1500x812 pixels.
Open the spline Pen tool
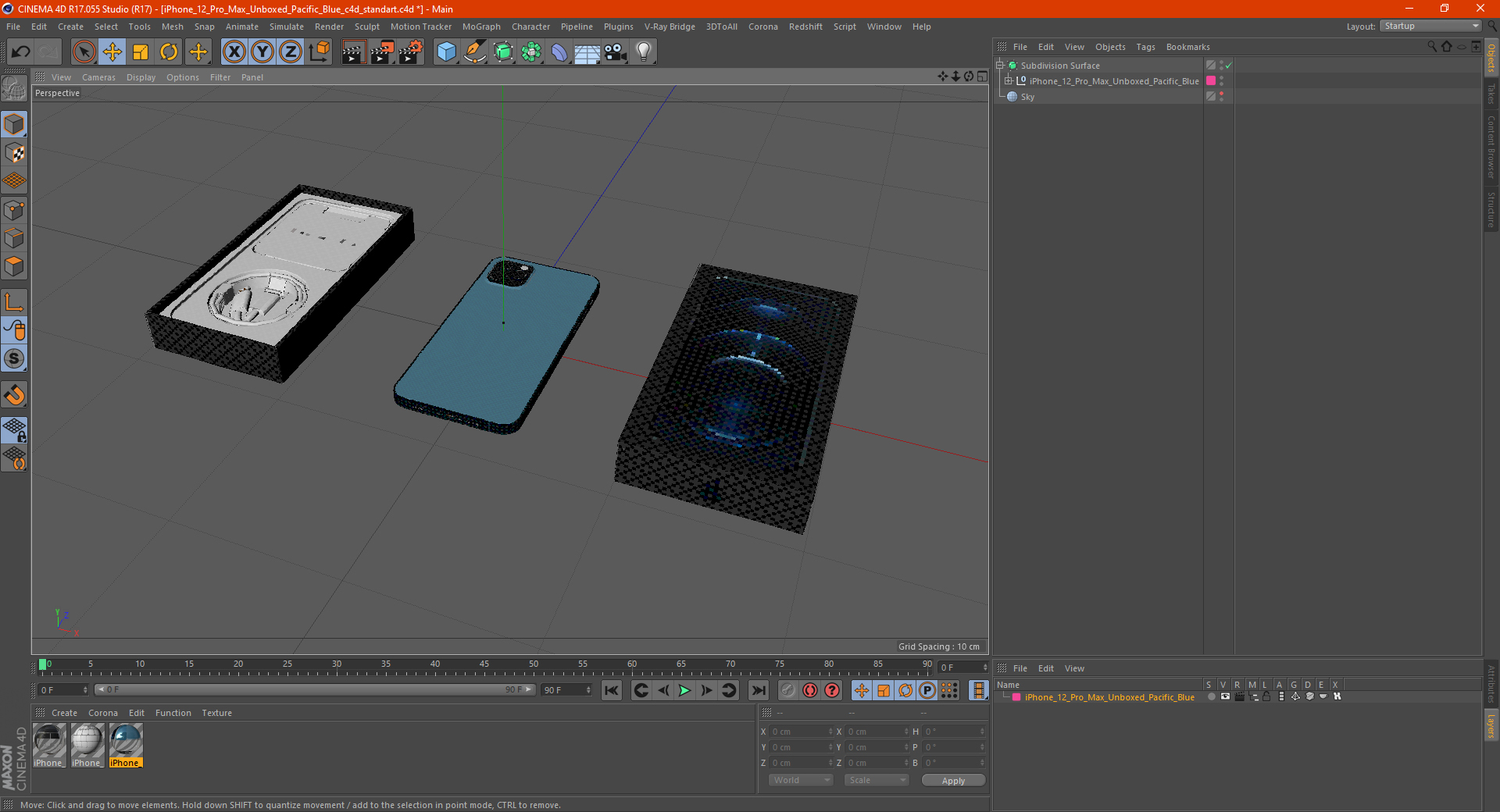pos(474,52)
